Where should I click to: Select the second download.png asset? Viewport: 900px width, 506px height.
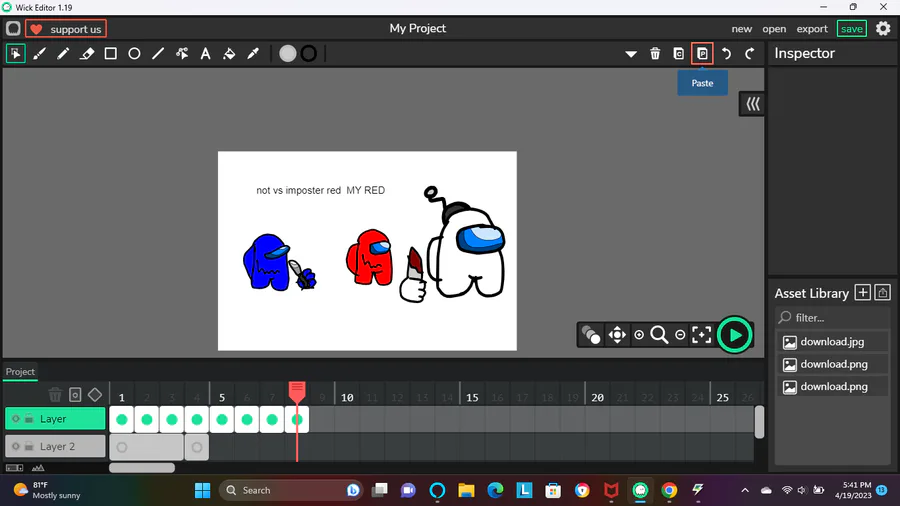tap(832, 387)
